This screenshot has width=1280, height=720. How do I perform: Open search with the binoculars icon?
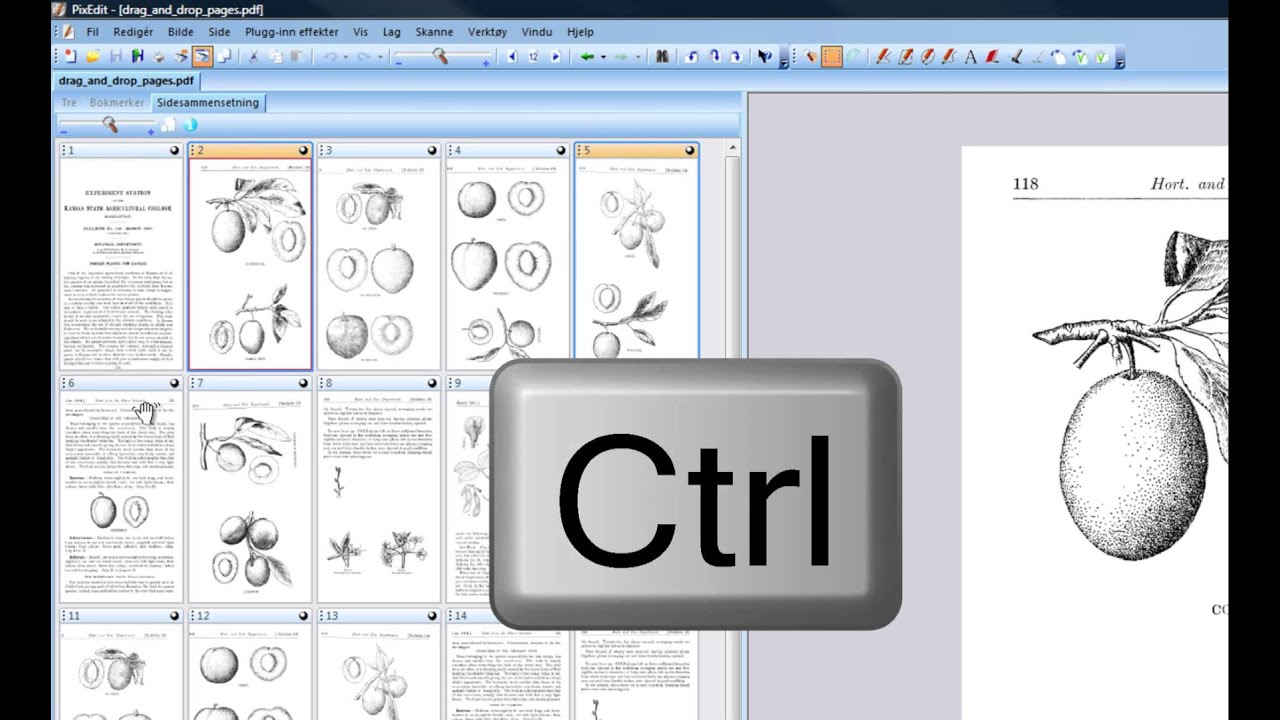point(662,57)
